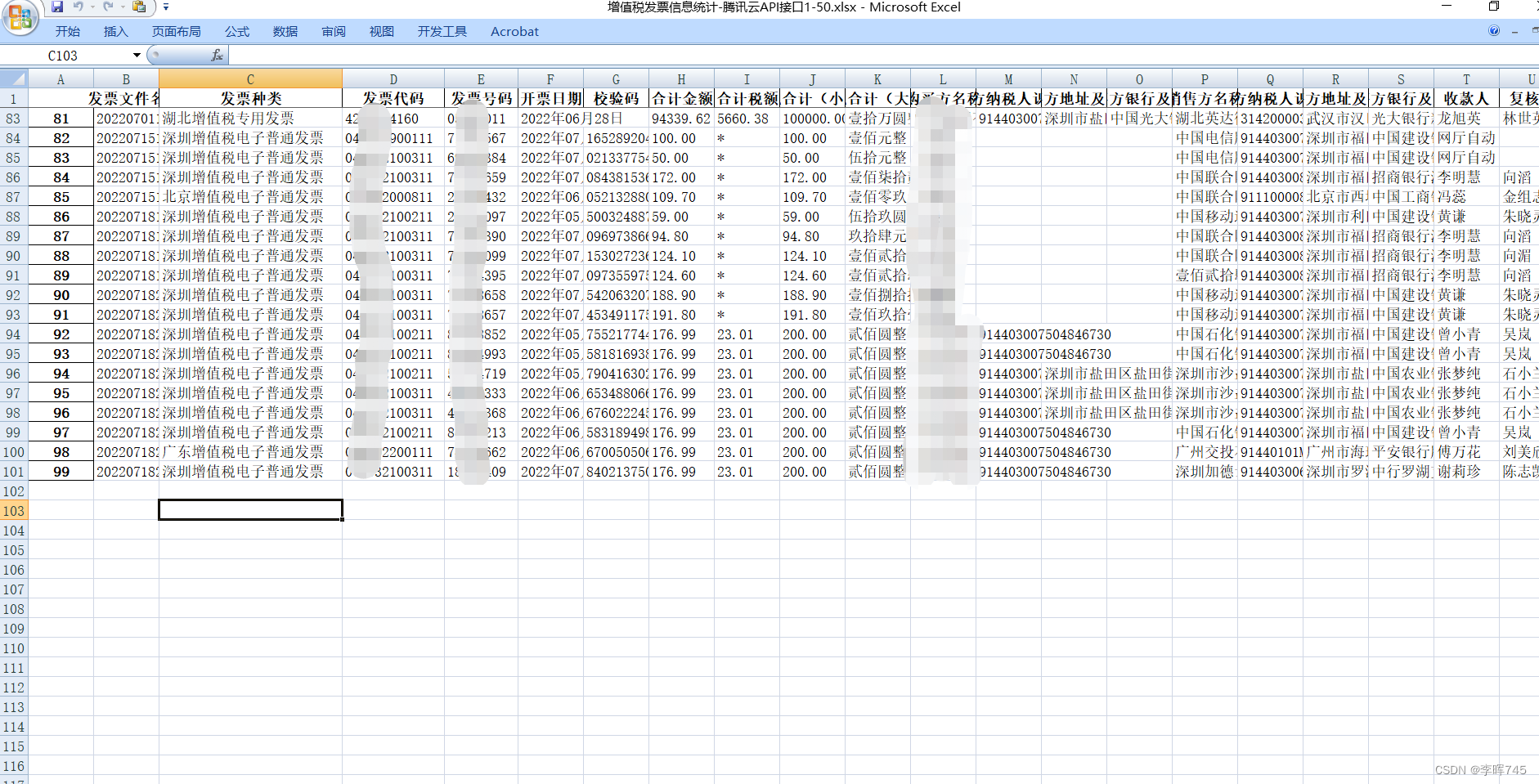
Task: Switch to the 页面布局 tab
Action: (177, 32)
